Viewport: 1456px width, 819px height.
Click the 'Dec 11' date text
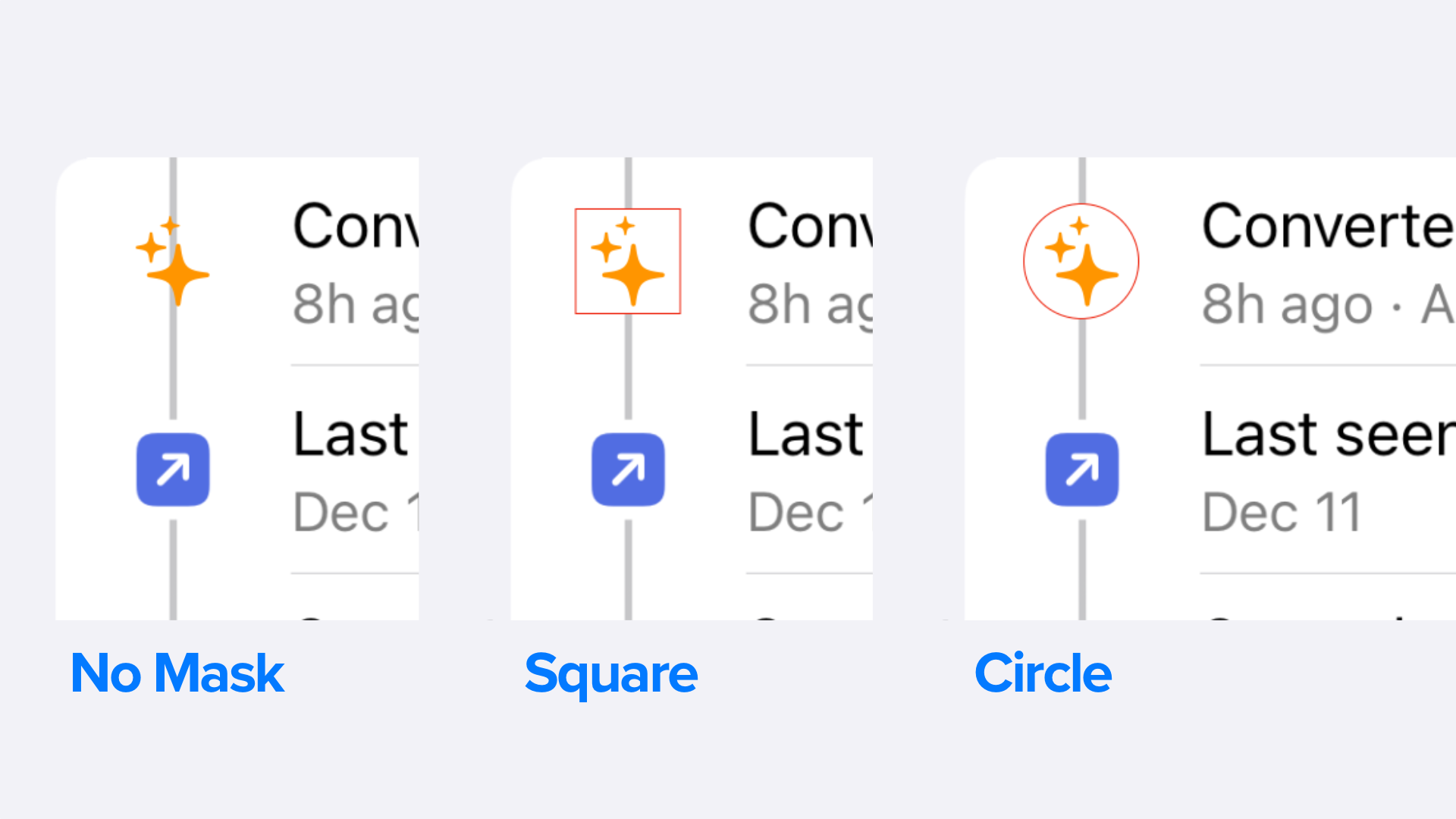(x=1282, y=513)
